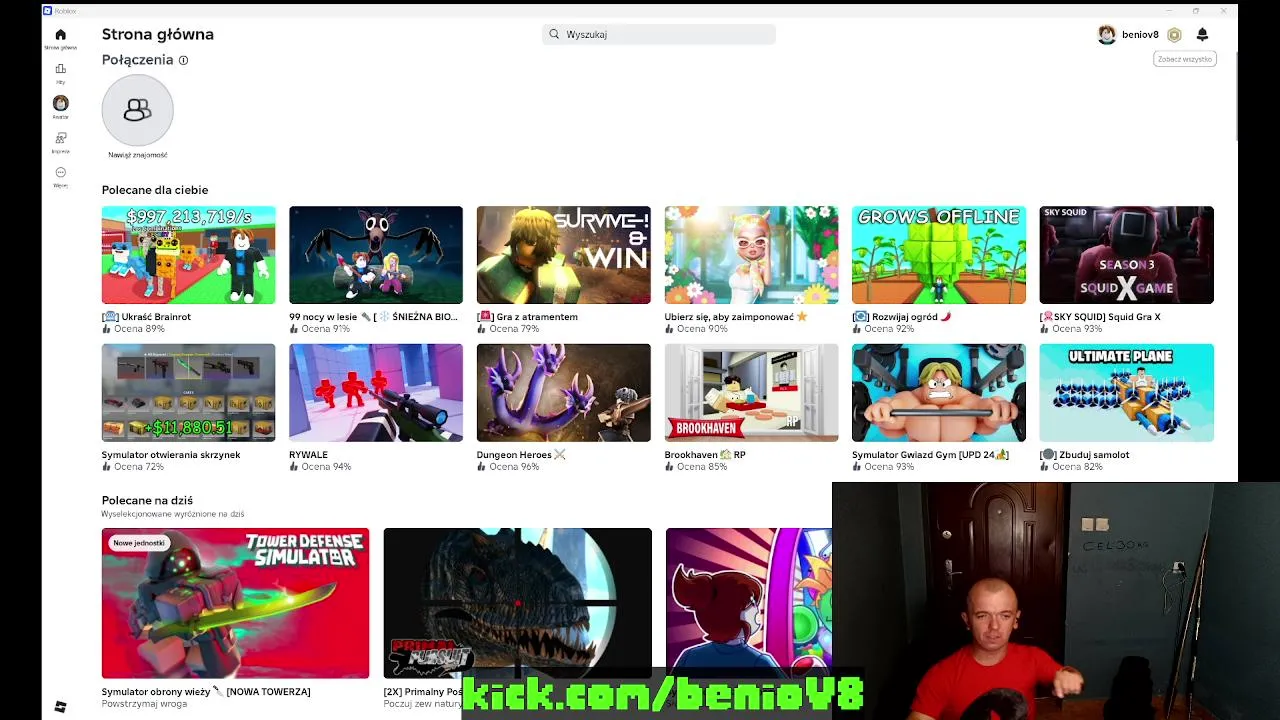Screen dimensions: 1280x720
Task: Click the Roblox Studio icon in bottom-left corner
Action: [60, 707]
